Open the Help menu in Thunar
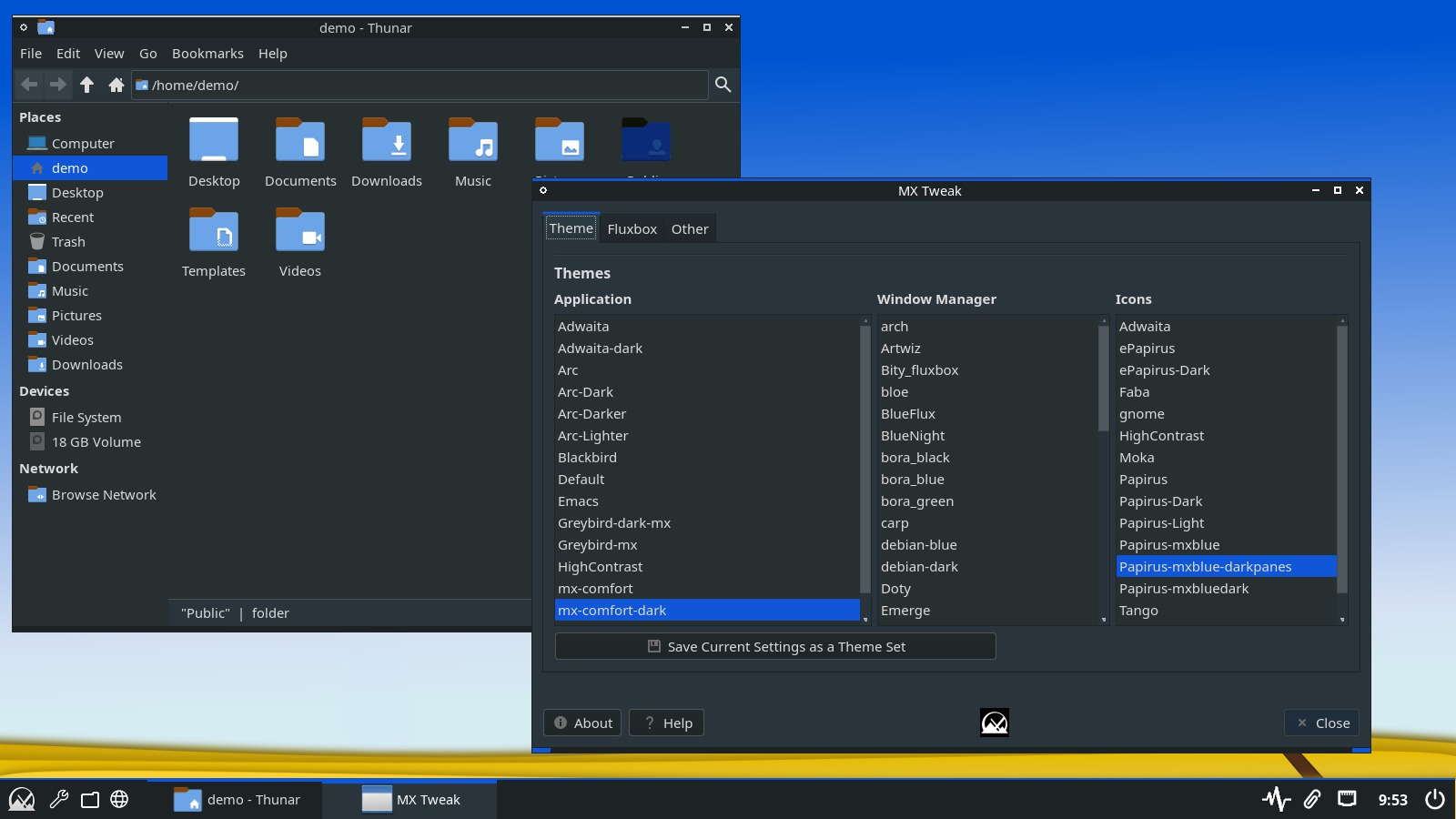The width and height of the screenshot is (1456, 819). tap(273, 54)
